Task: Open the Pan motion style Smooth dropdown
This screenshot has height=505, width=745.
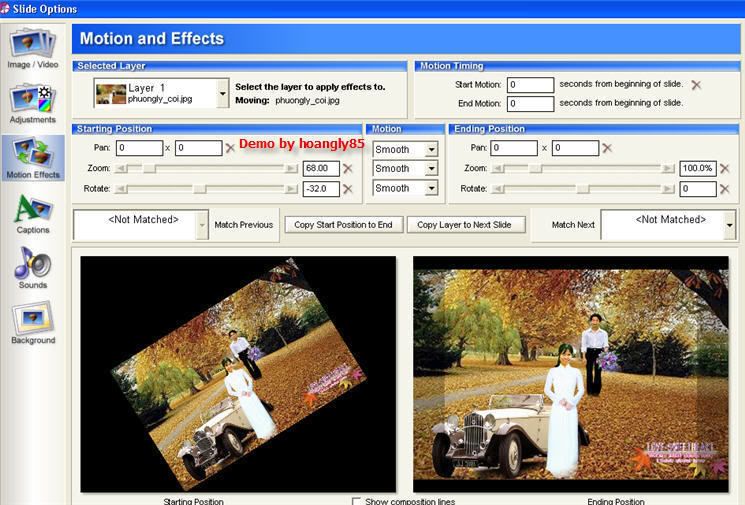Action: 431,150
